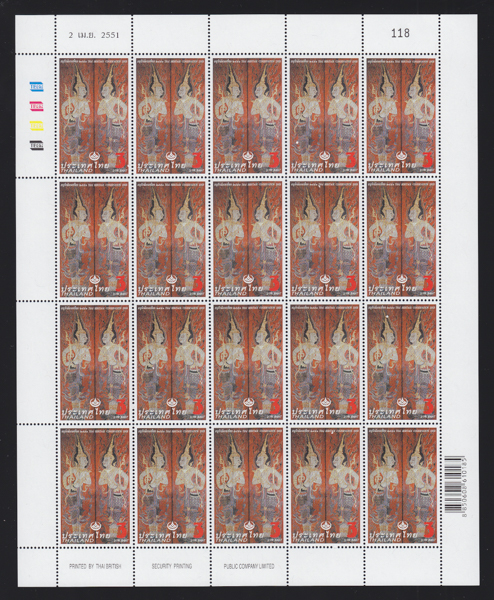Click stamp directly above SECURITY PRINTING text
The height and width of the screenshot is (600, 494).
(x=171, y=485)
